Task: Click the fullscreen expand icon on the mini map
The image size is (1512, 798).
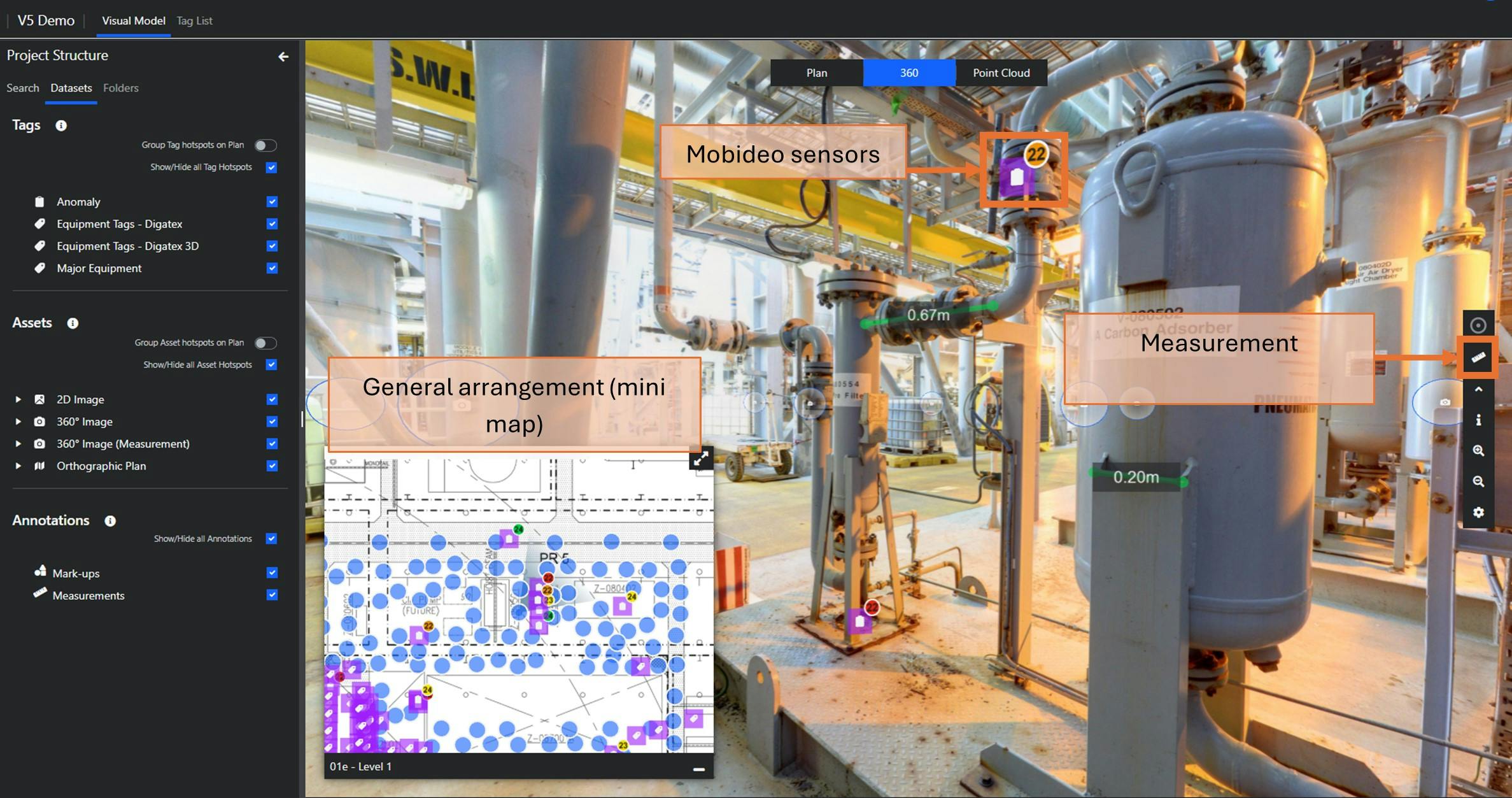Action: (x=701, y=459)
